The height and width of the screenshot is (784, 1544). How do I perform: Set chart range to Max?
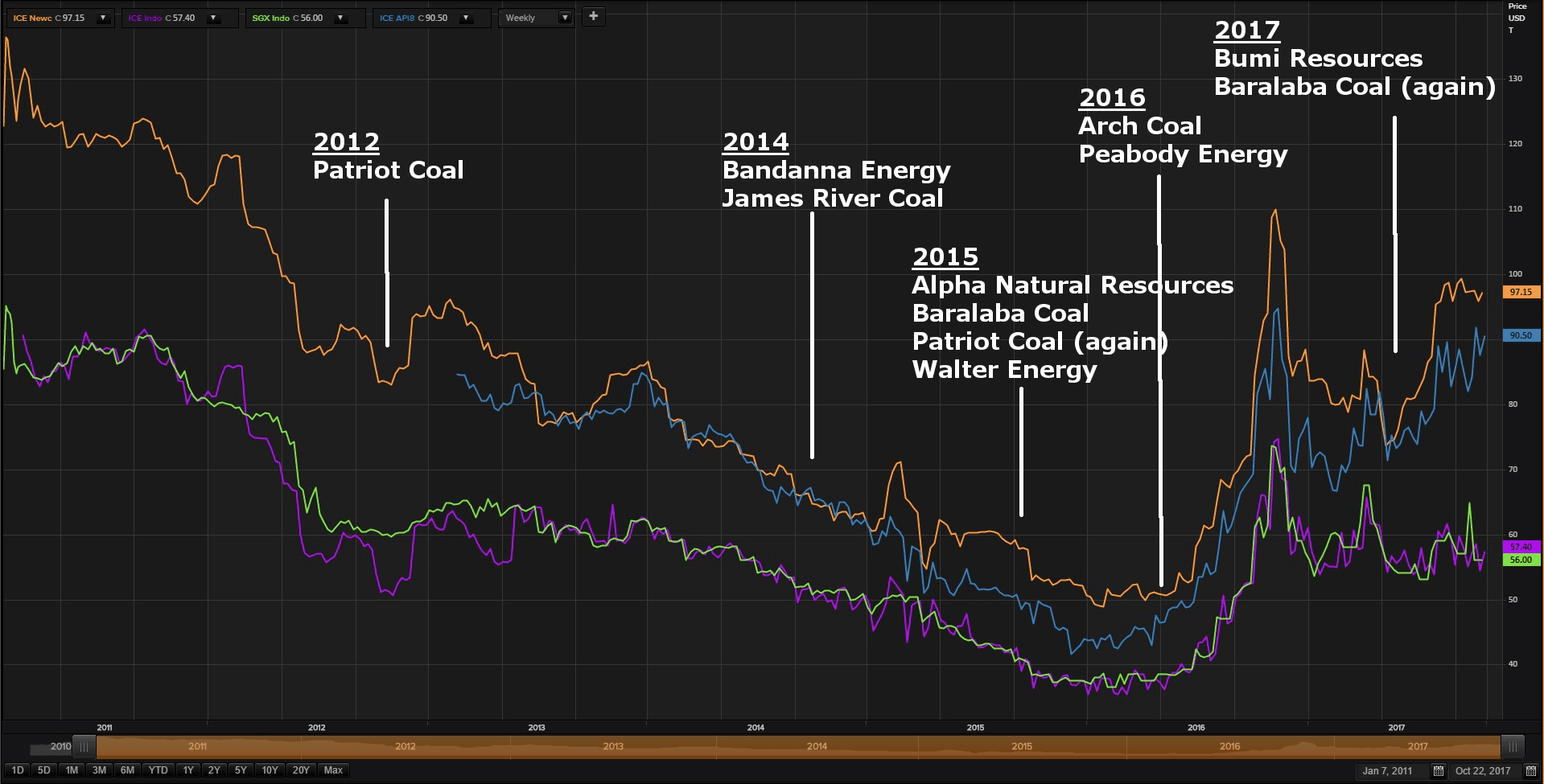[x=333, y=770]
